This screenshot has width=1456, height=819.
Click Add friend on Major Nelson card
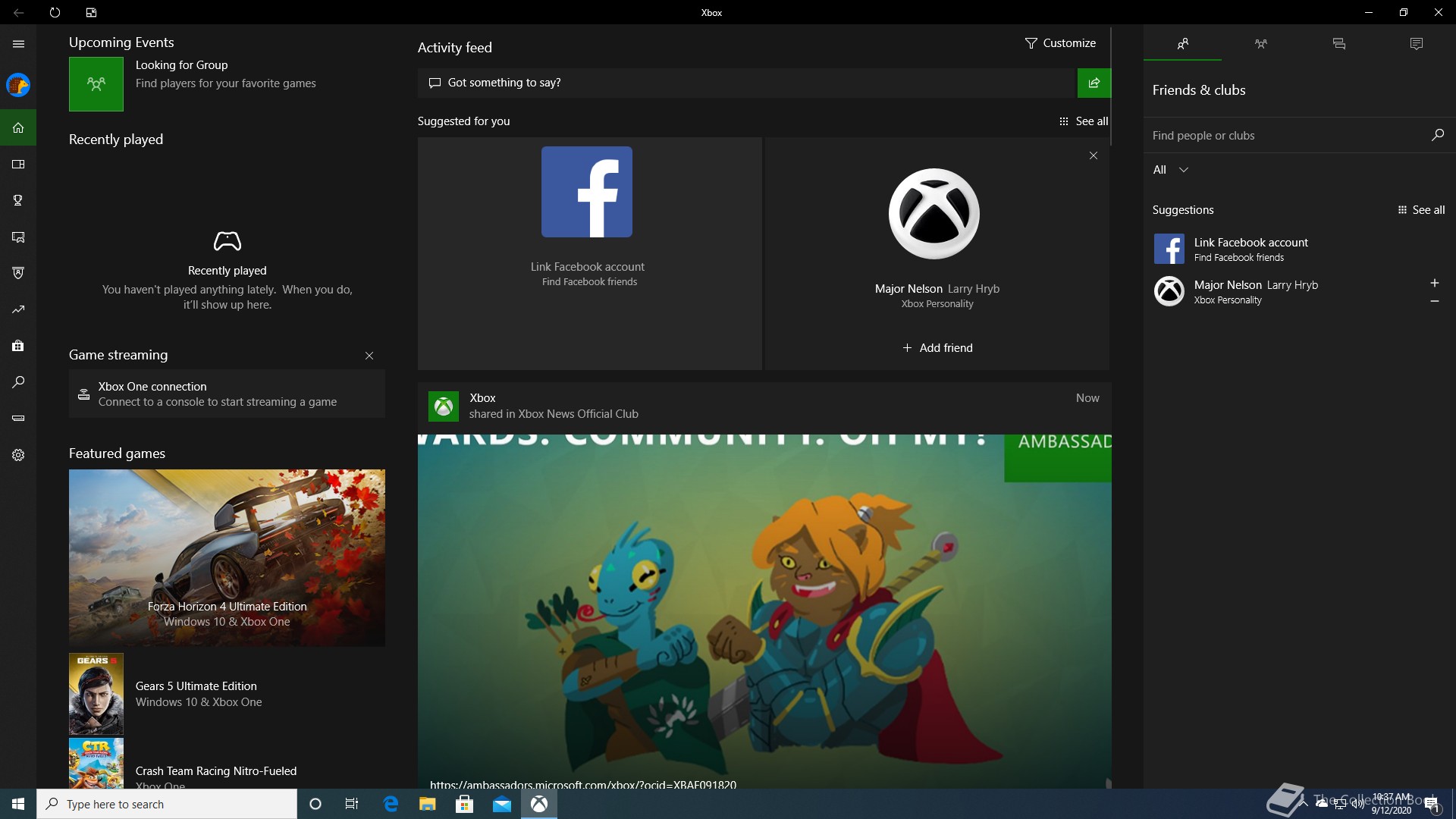(937, 348)
